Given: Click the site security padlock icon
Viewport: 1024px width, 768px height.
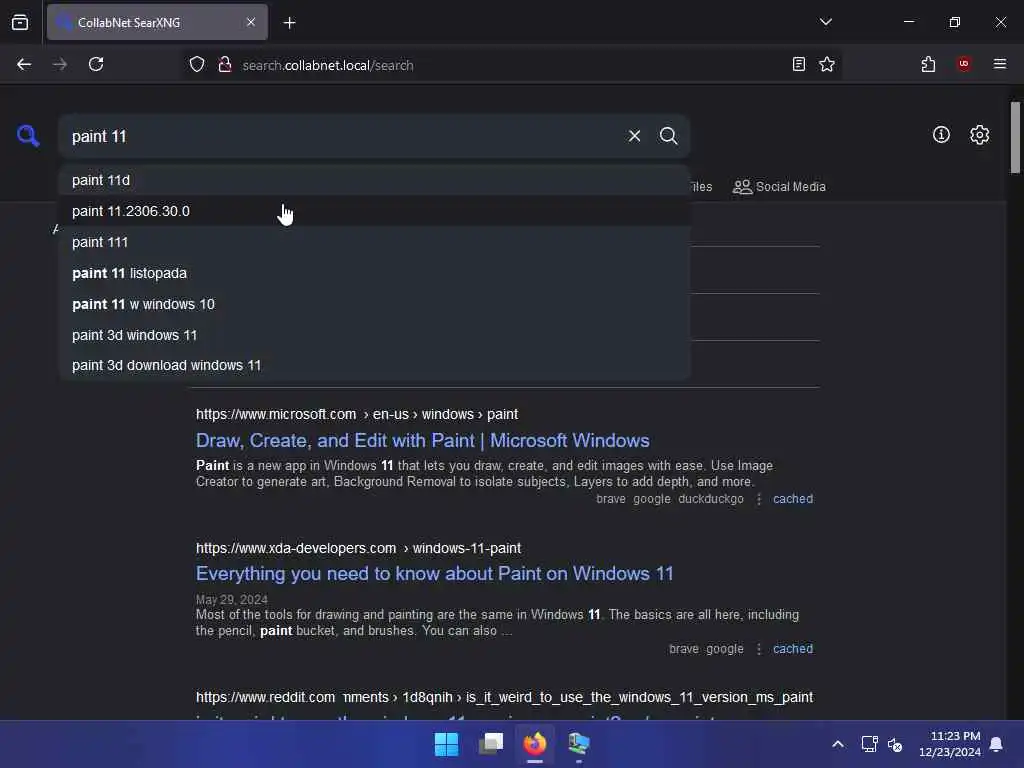Looking at the screenshot, I should coord(225,65).
